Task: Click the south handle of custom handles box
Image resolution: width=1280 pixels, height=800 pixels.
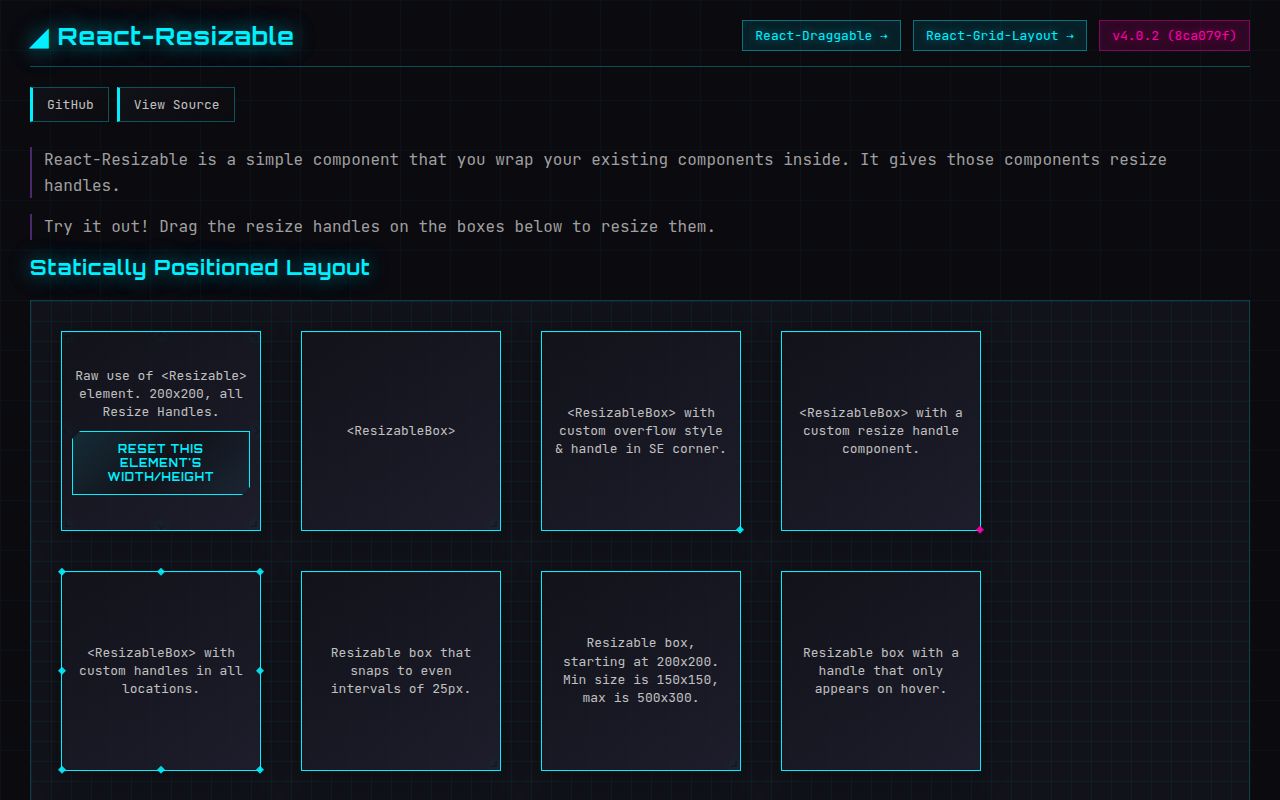Action: coord(161,770)
